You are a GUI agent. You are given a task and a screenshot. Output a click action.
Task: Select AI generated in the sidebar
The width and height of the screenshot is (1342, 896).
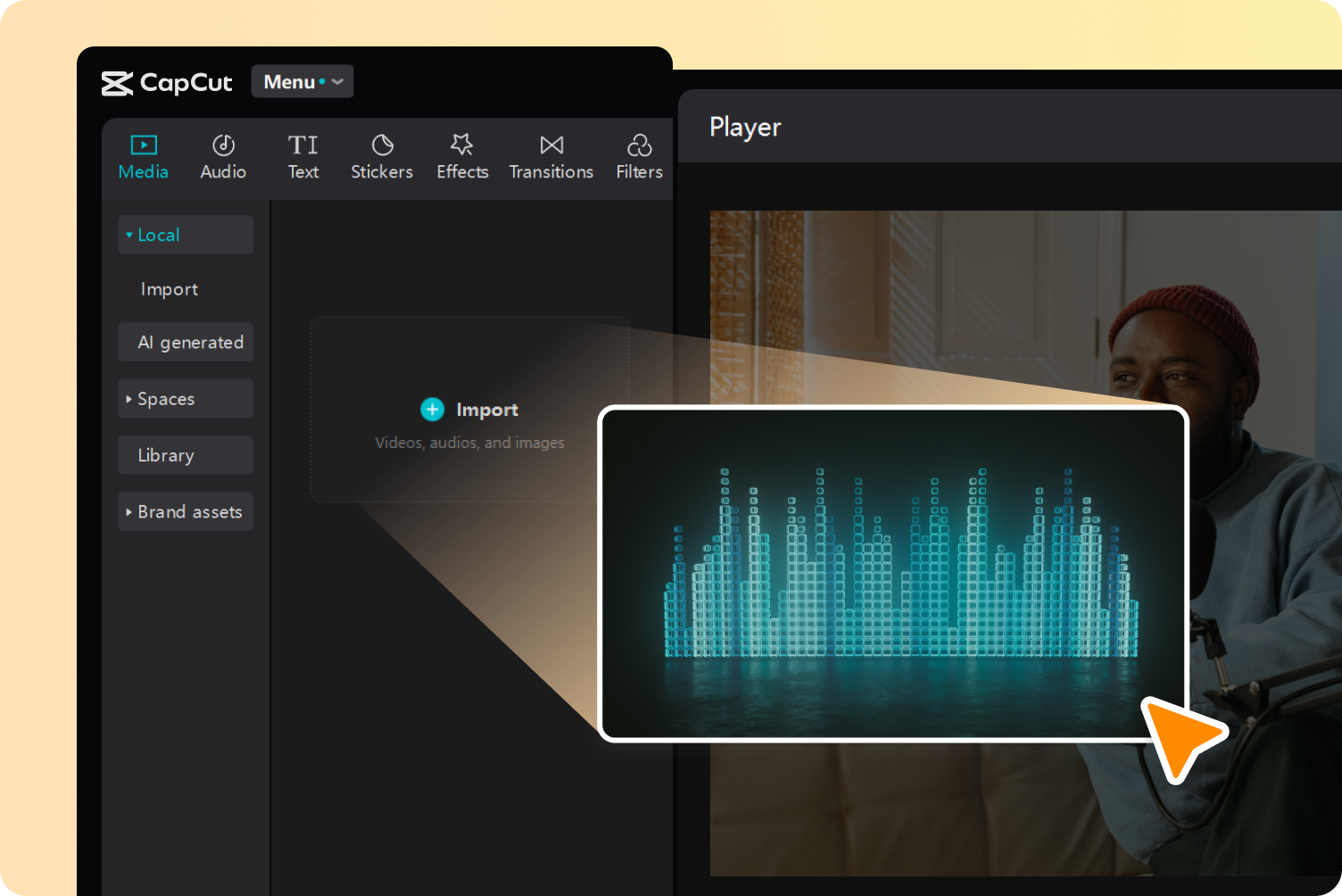186,342
